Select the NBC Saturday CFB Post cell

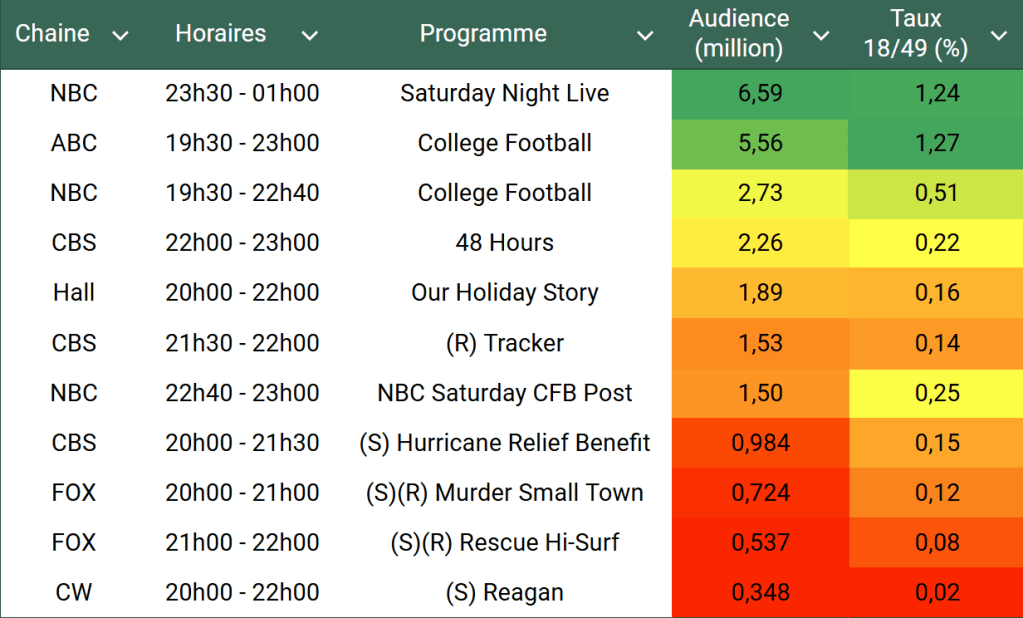tap(504, 393)
